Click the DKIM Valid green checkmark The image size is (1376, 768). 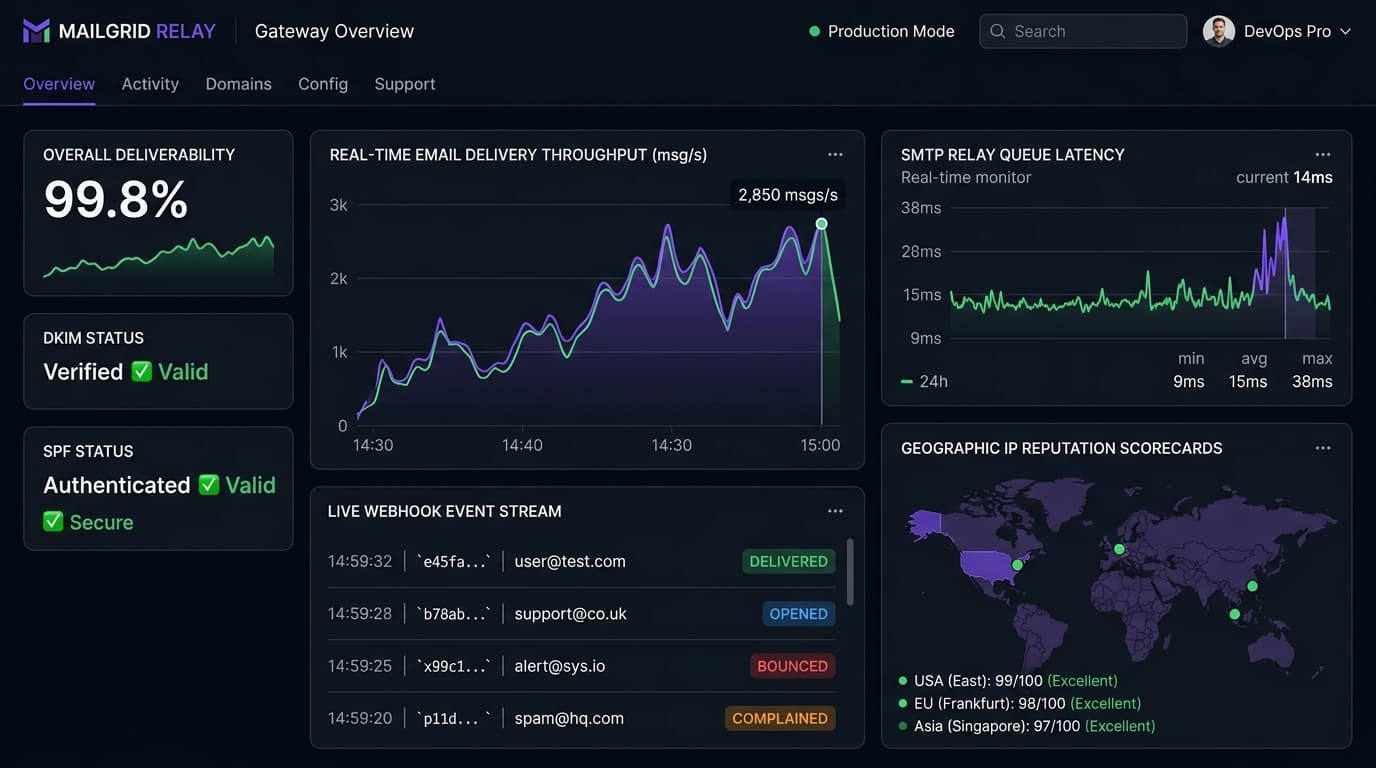(x=142, y=372)
